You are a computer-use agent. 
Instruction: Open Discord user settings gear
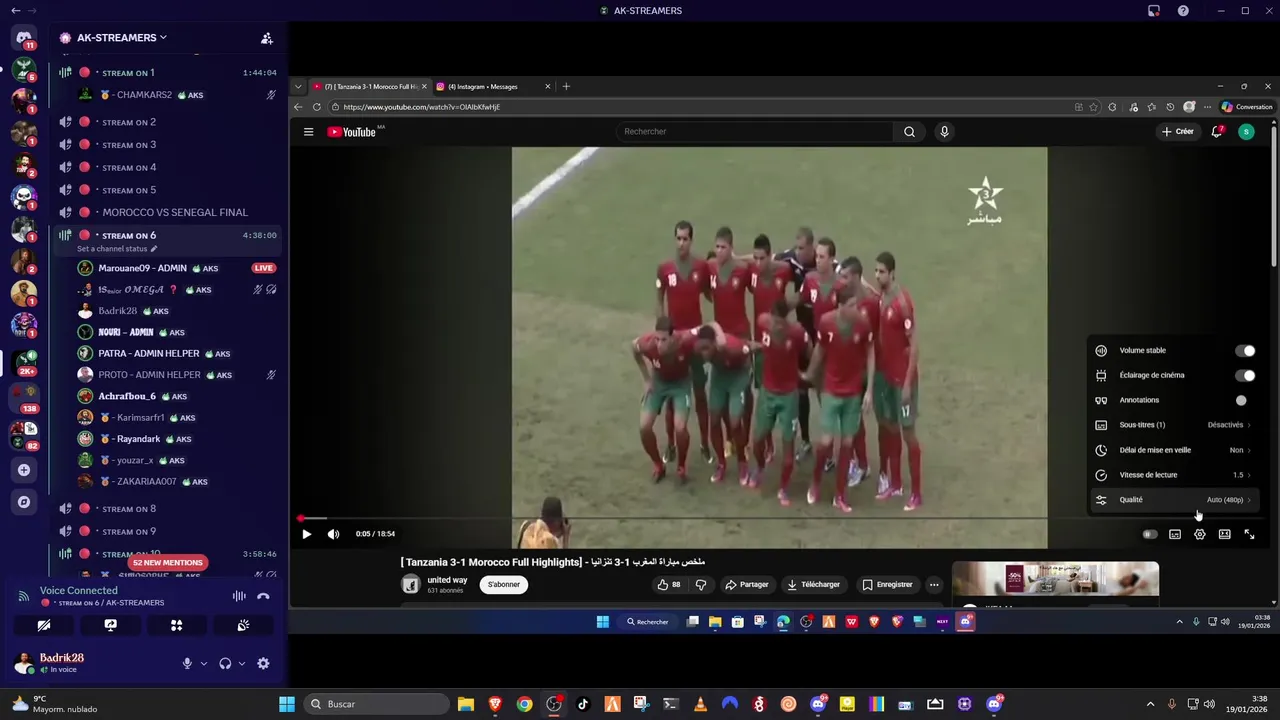click(x=263, y=663)
